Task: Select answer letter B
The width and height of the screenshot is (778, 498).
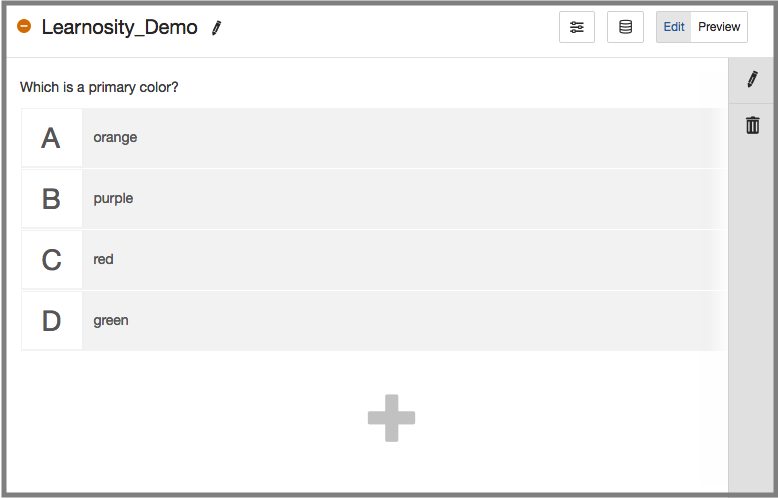Action: coord(51,199)
